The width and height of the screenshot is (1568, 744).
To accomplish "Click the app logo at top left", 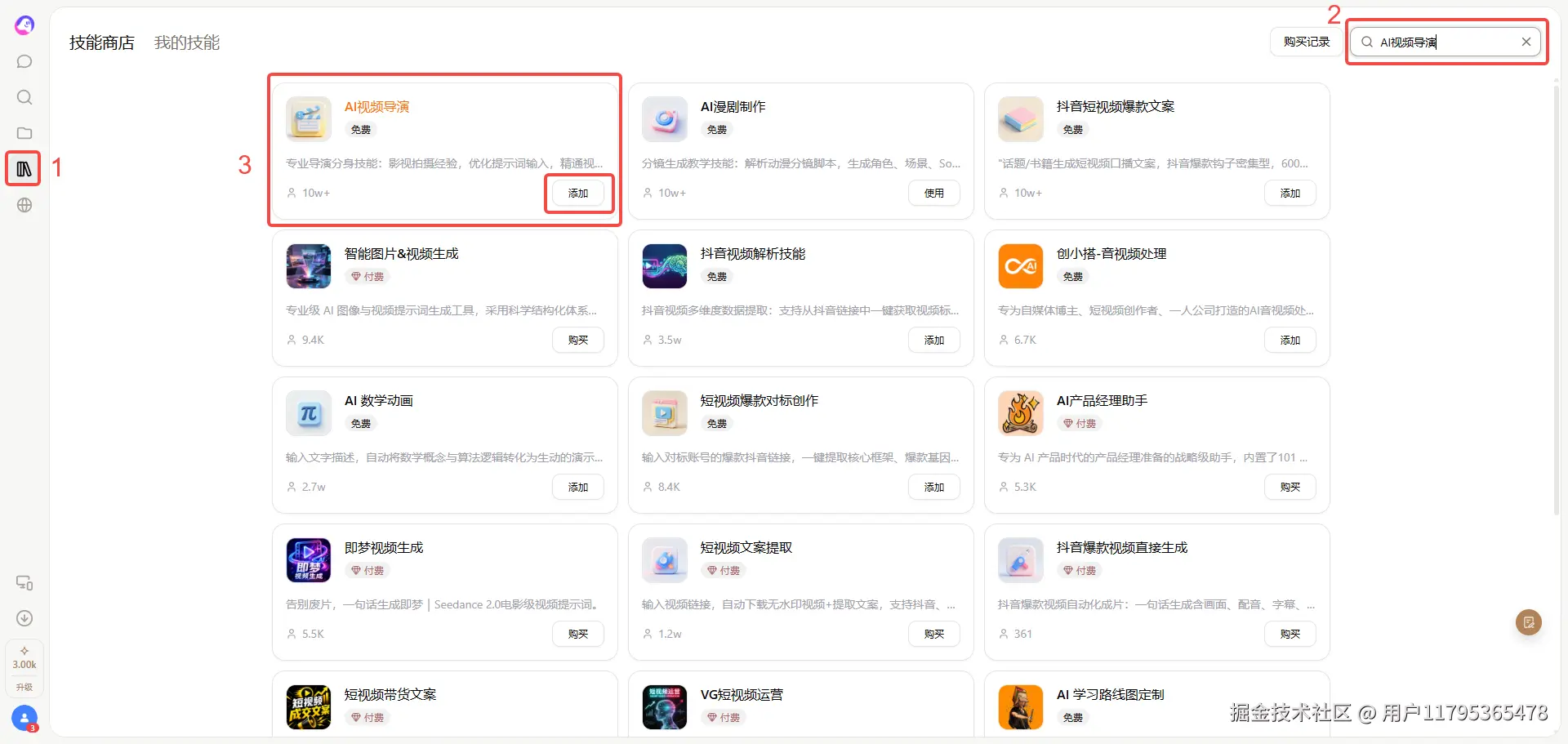I will (x=24, y=25).
